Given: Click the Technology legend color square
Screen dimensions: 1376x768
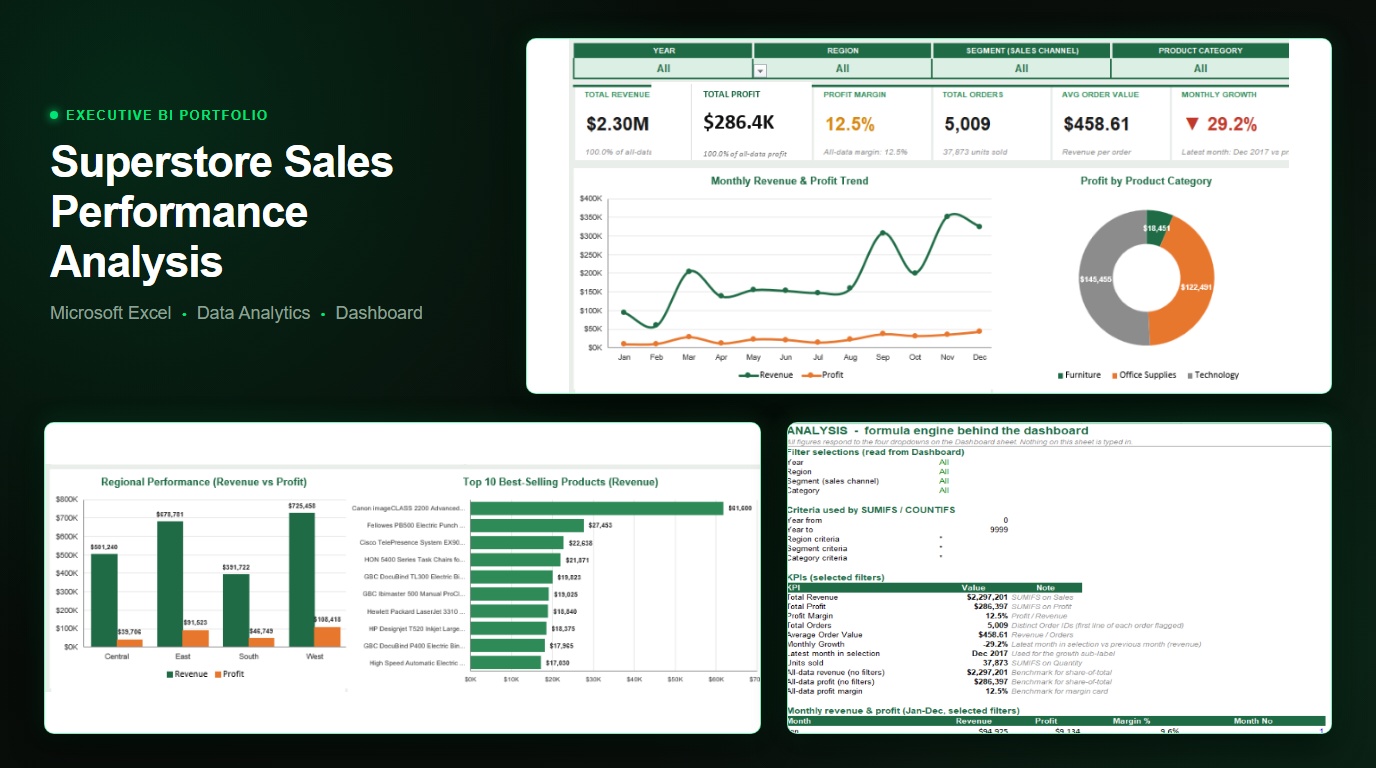Looking at the screenshot, I should click(1189, 376).
